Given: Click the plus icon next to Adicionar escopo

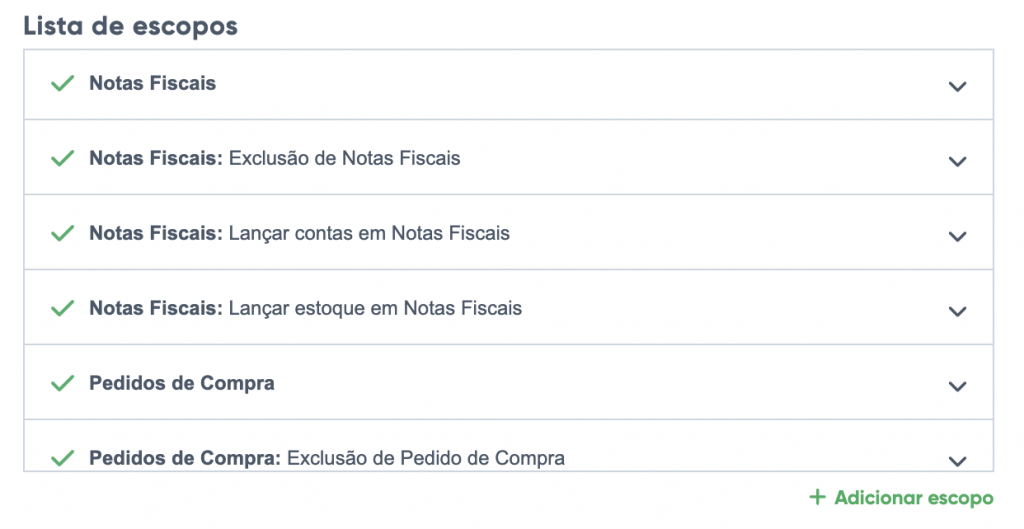Looking at the screenshot, I should tap(818, 497).
